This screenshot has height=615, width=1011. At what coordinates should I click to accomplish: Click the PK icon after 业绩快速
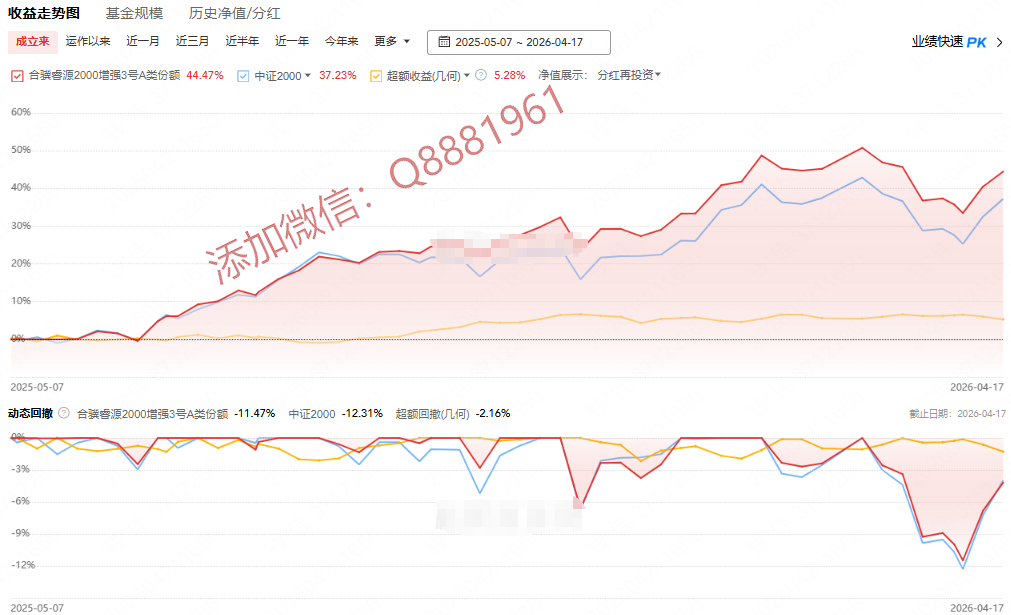pos(976,42)
